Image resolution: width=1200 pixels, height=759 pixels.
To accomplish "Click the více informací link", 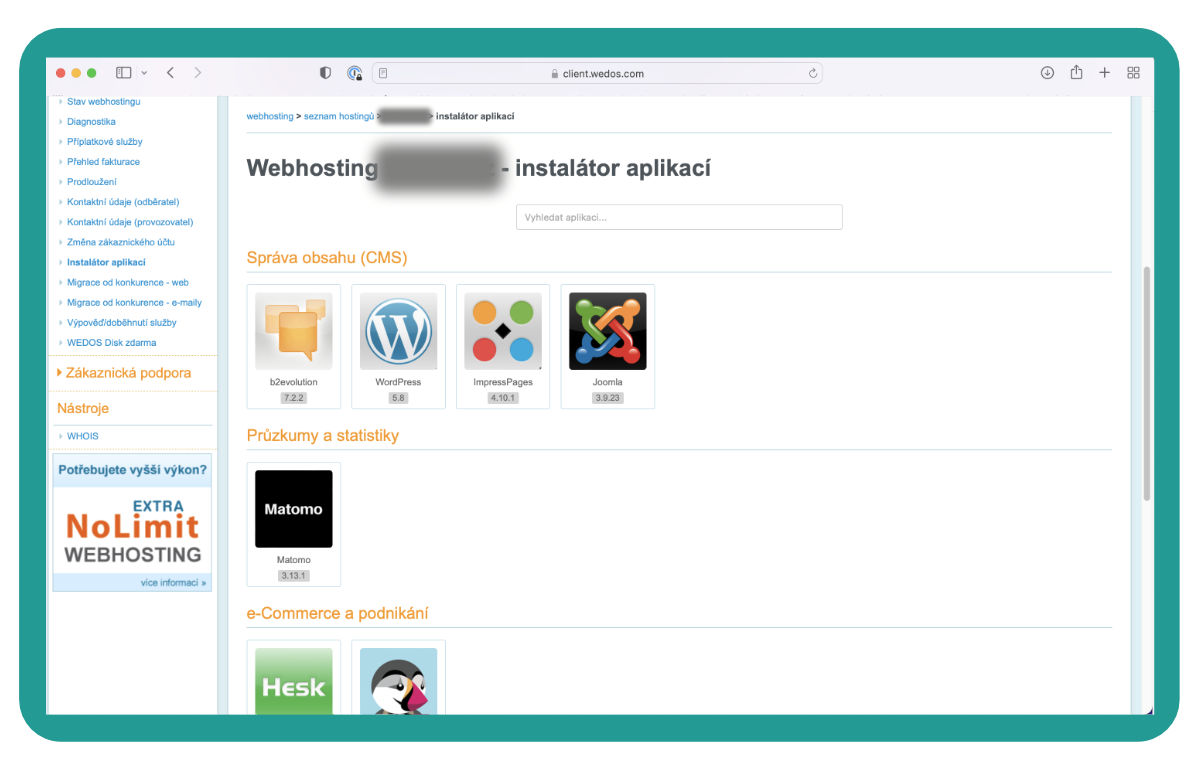I will tap(173, 582).
